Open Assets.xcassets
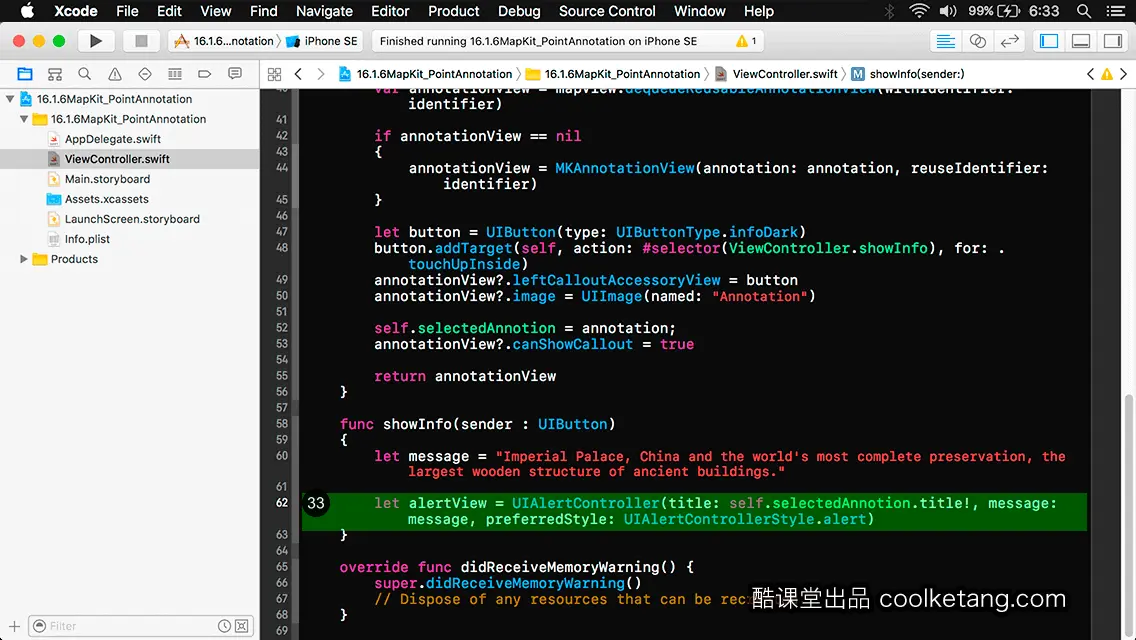1136x640 pixels. (x=106, y=199)
